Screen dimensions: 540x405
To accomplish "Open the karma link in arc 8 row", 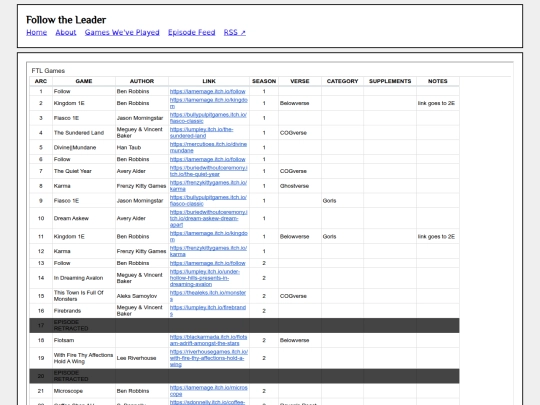I will tap(208, 186).
